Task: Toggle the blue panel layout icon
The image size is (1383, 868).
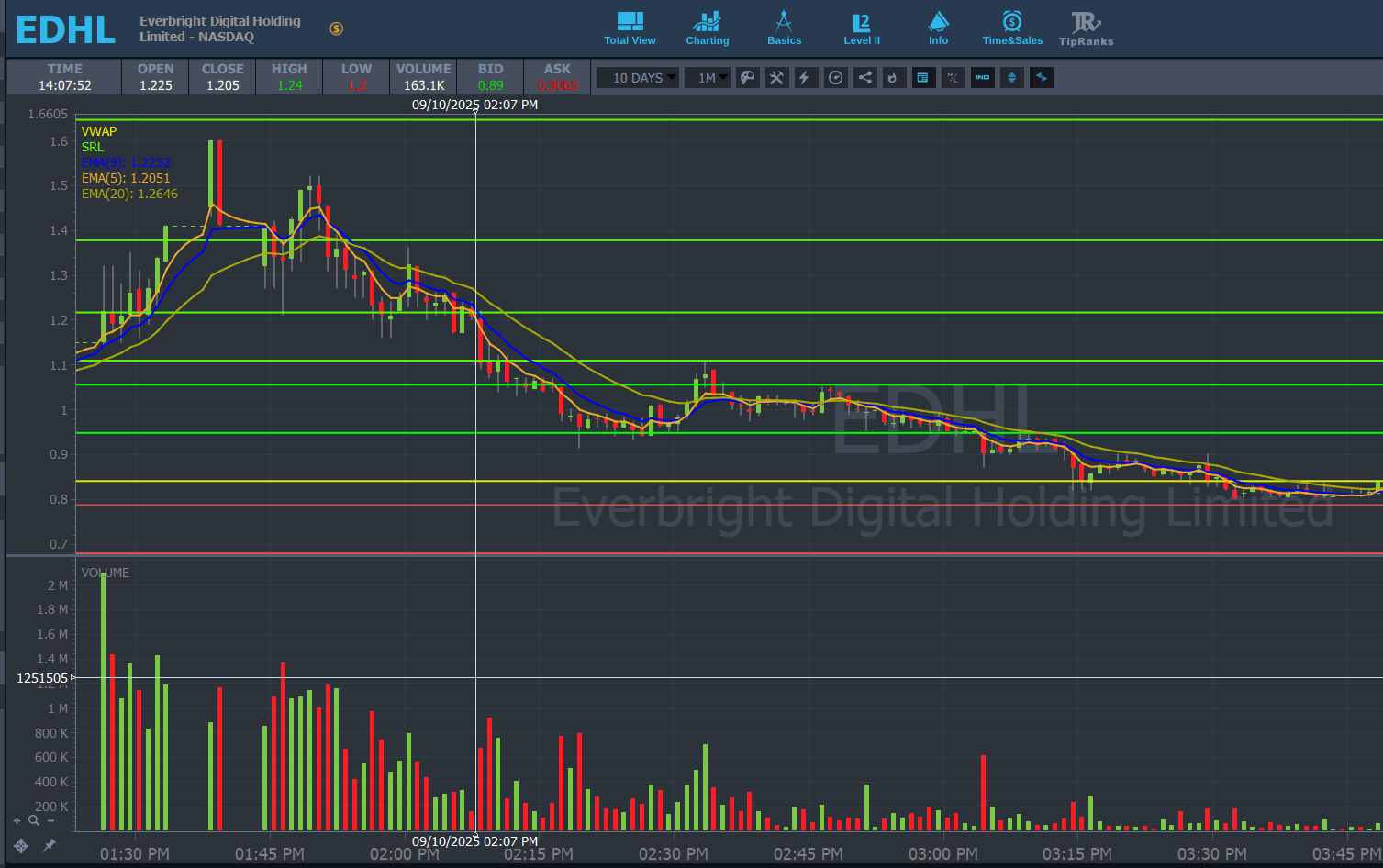Action: coord(923,78)
